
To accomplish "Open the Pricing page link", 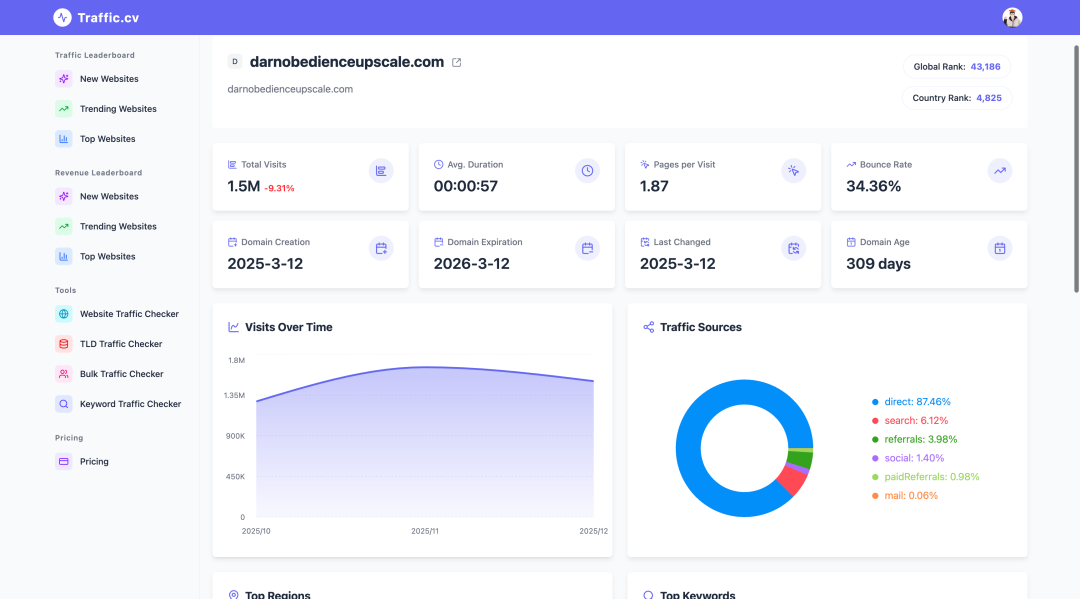I will 94,461.
